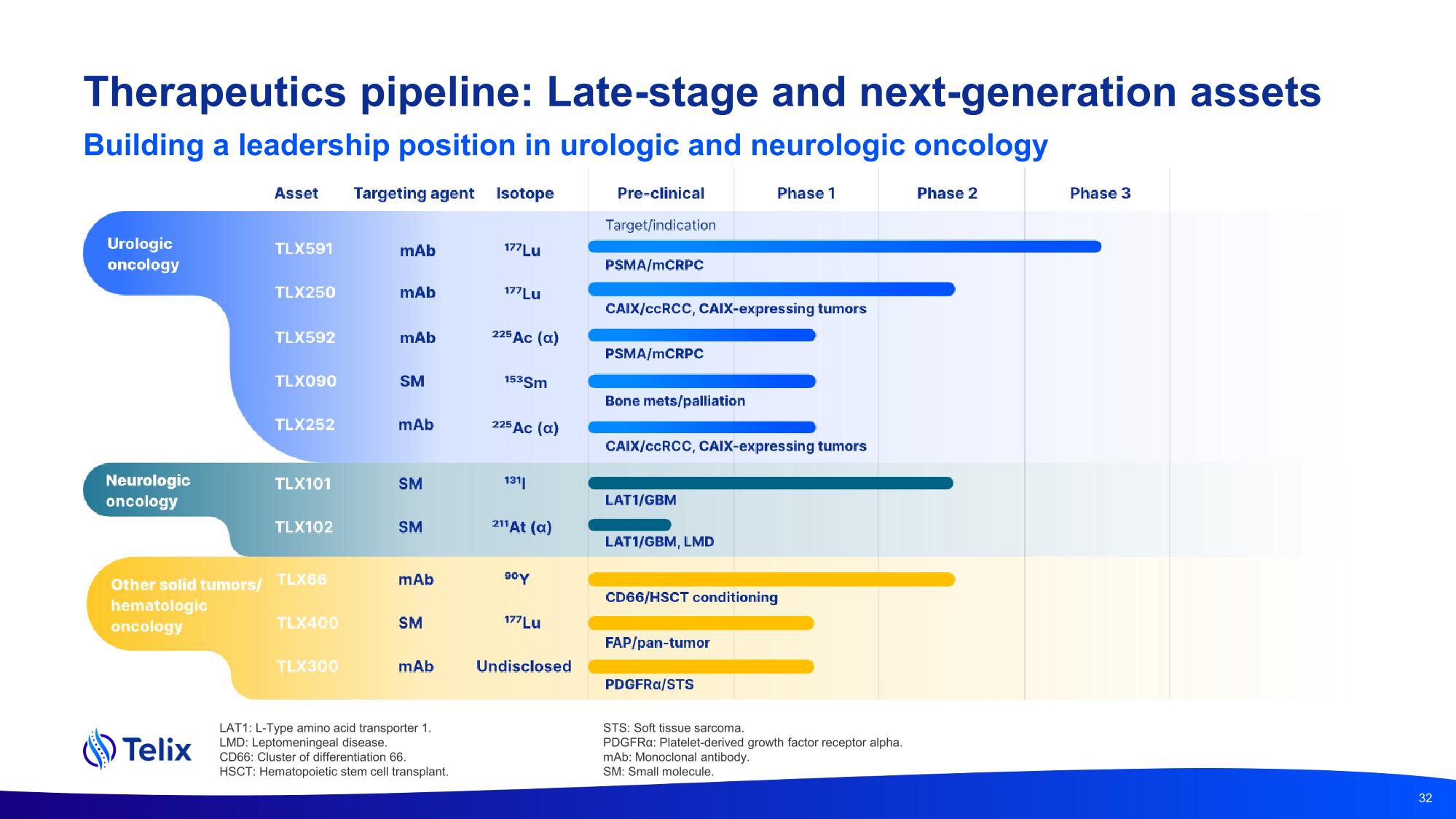Click the Telix logo icon
Viewport: 1456px width, 819px height.
(x=101, y=748)
